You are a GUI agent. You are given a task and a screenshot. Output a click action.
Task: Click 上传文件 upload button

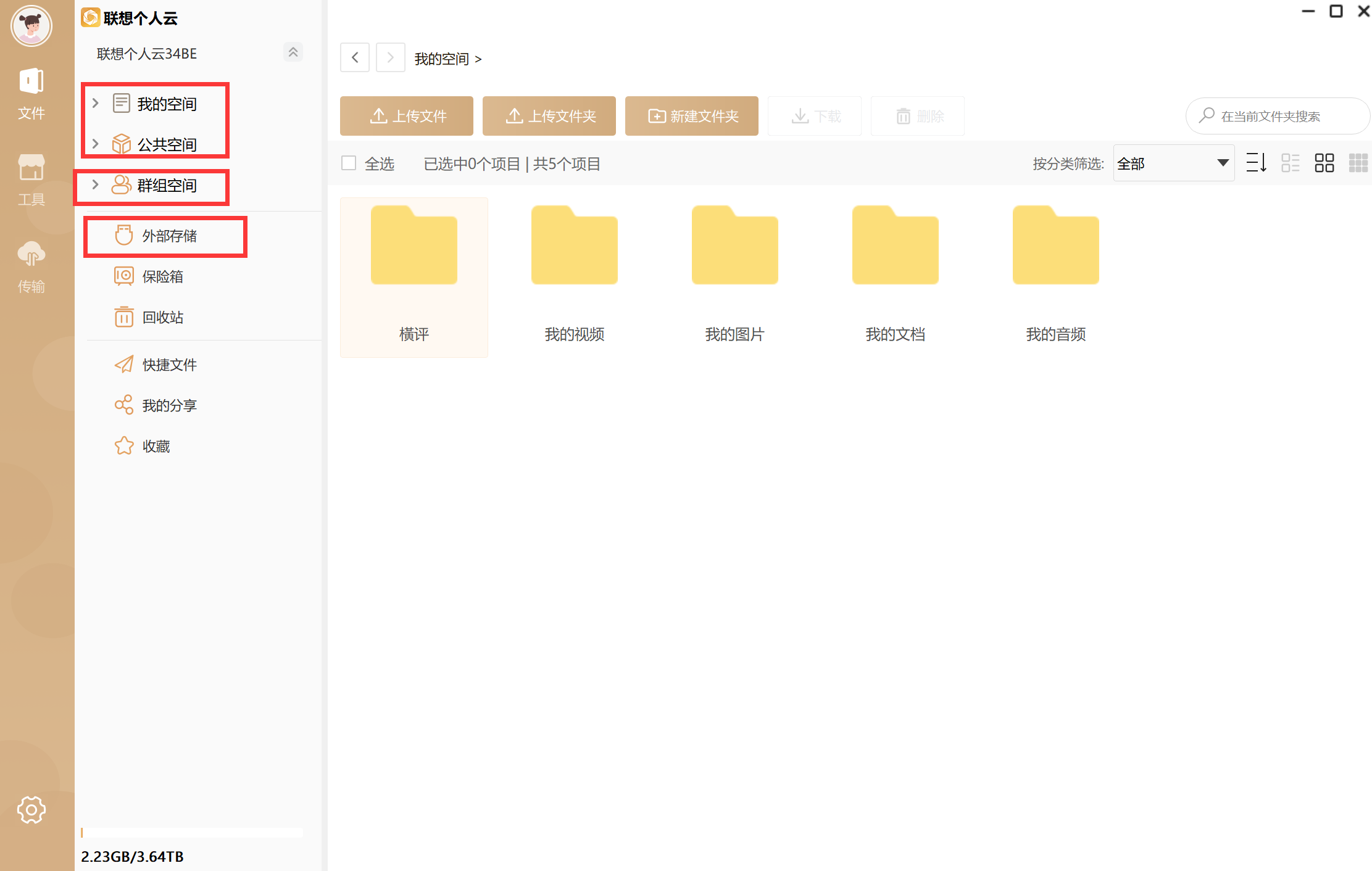(406, 116)
